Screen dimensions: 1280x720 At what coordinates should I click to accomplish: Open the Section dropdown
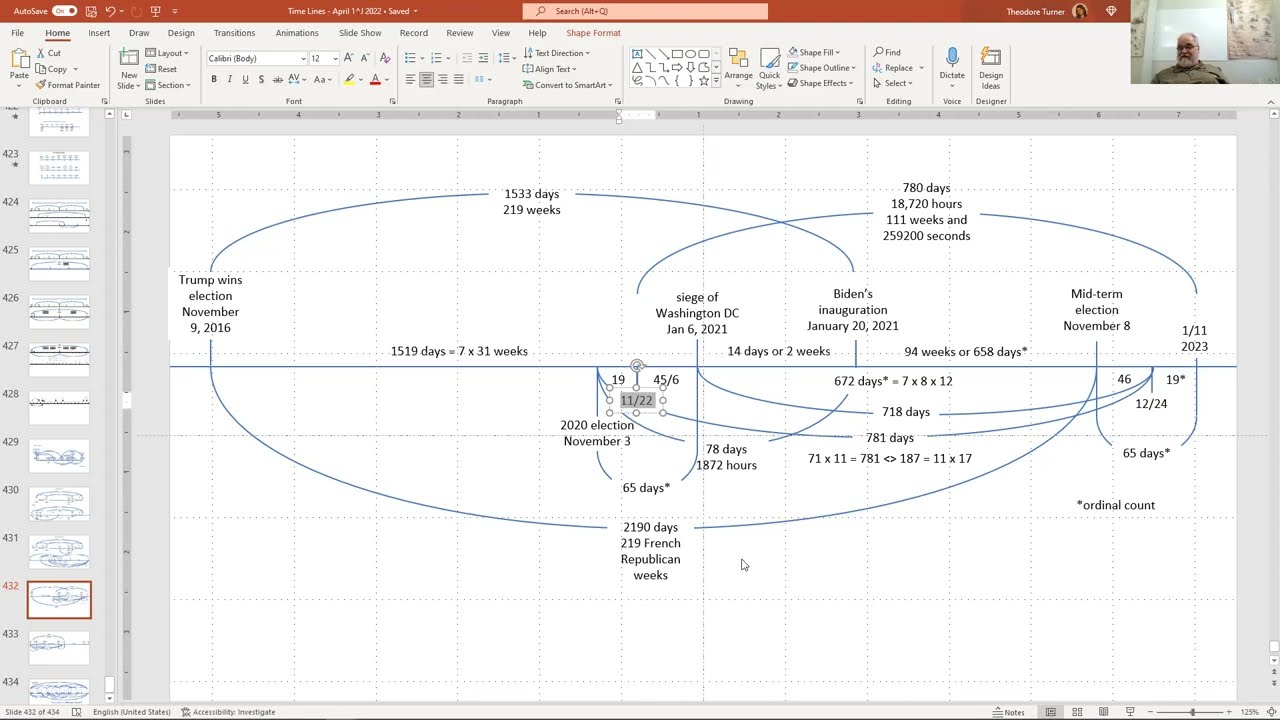pyautogui.click(x=168, y=85)
